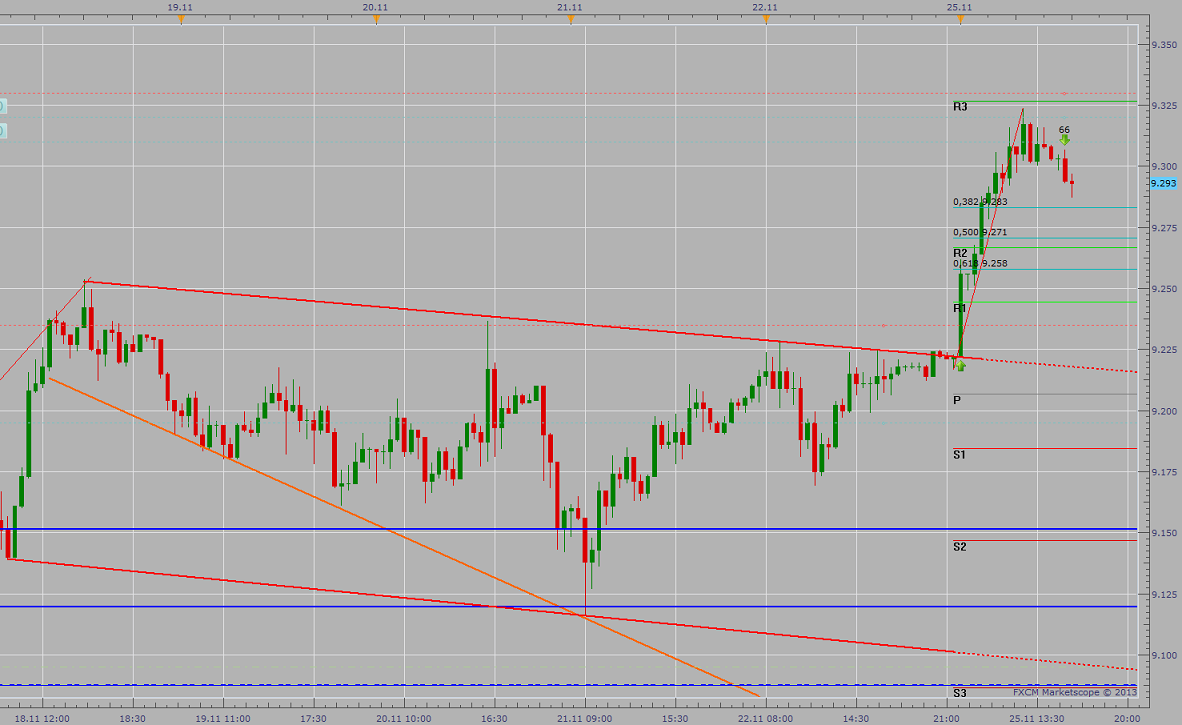
Task: Click the S2 pivot label
Action: (959, 547)
